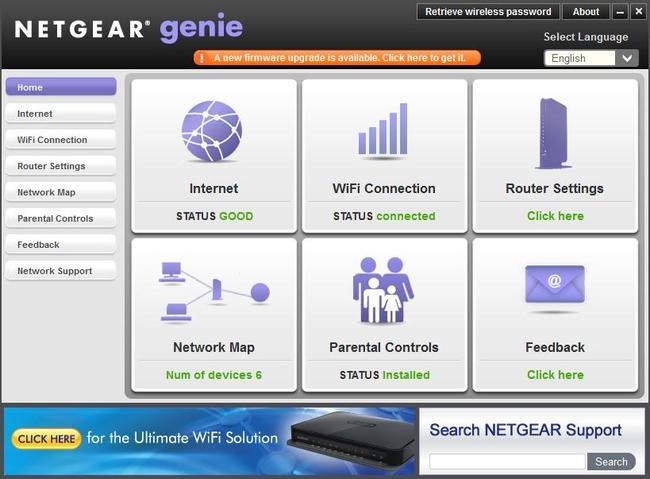Screen dimensions: 650x479
Task: Open Network Map sidebar item
Action: click(x=61, y=192)
